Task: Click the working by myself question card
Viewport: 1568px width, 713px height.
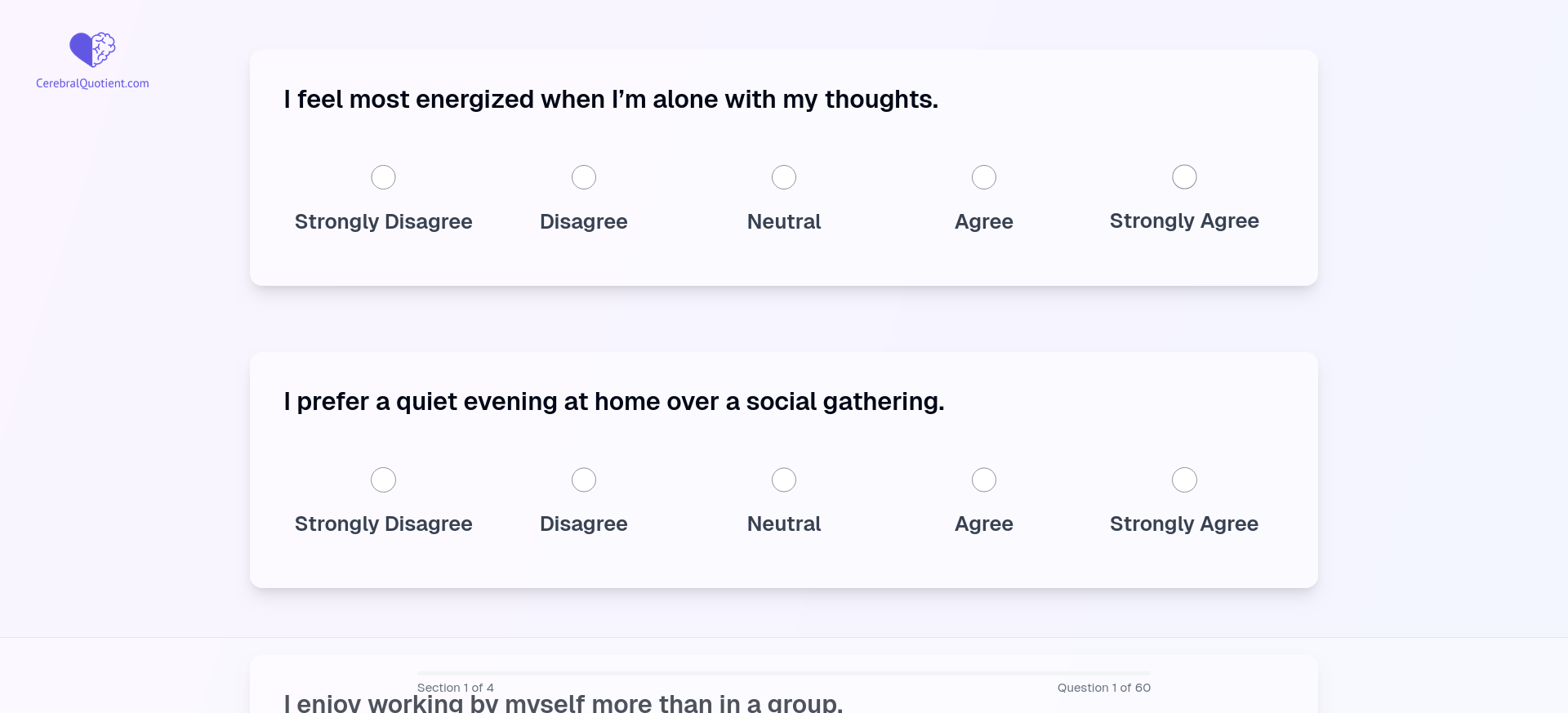Action: (784, 684)
